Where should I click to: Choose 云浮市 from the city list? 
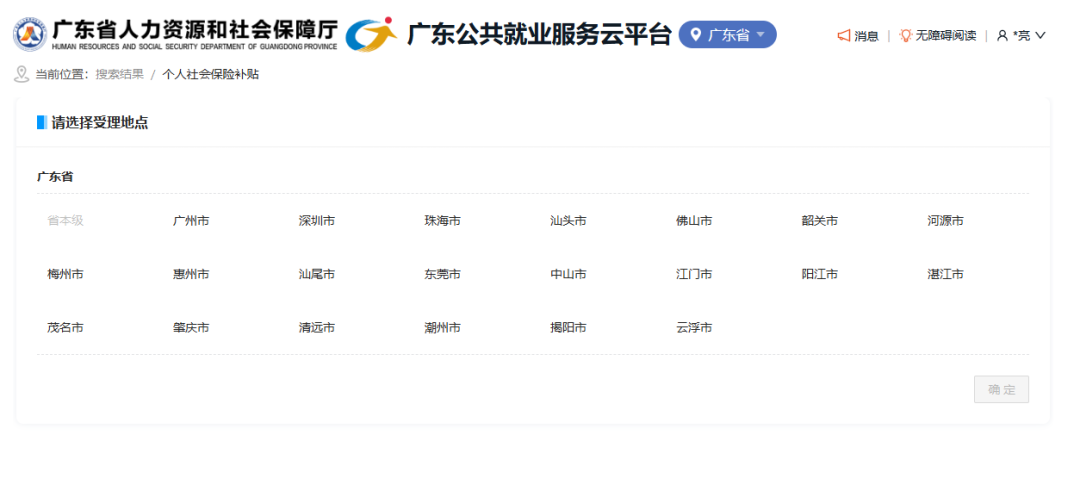[x=694, y=328]
